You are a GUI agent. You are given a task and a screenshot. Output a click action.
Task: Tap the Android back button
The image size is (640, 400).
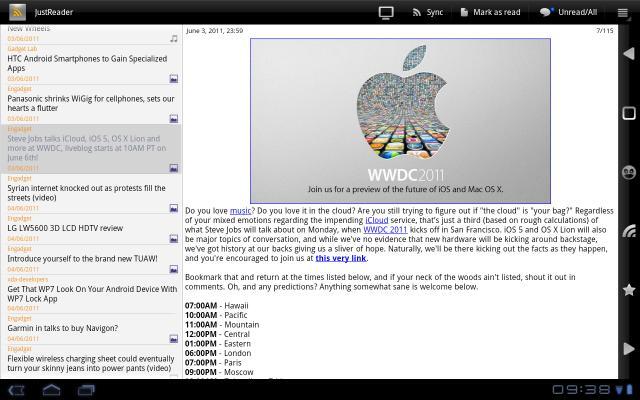pos(17,390)
